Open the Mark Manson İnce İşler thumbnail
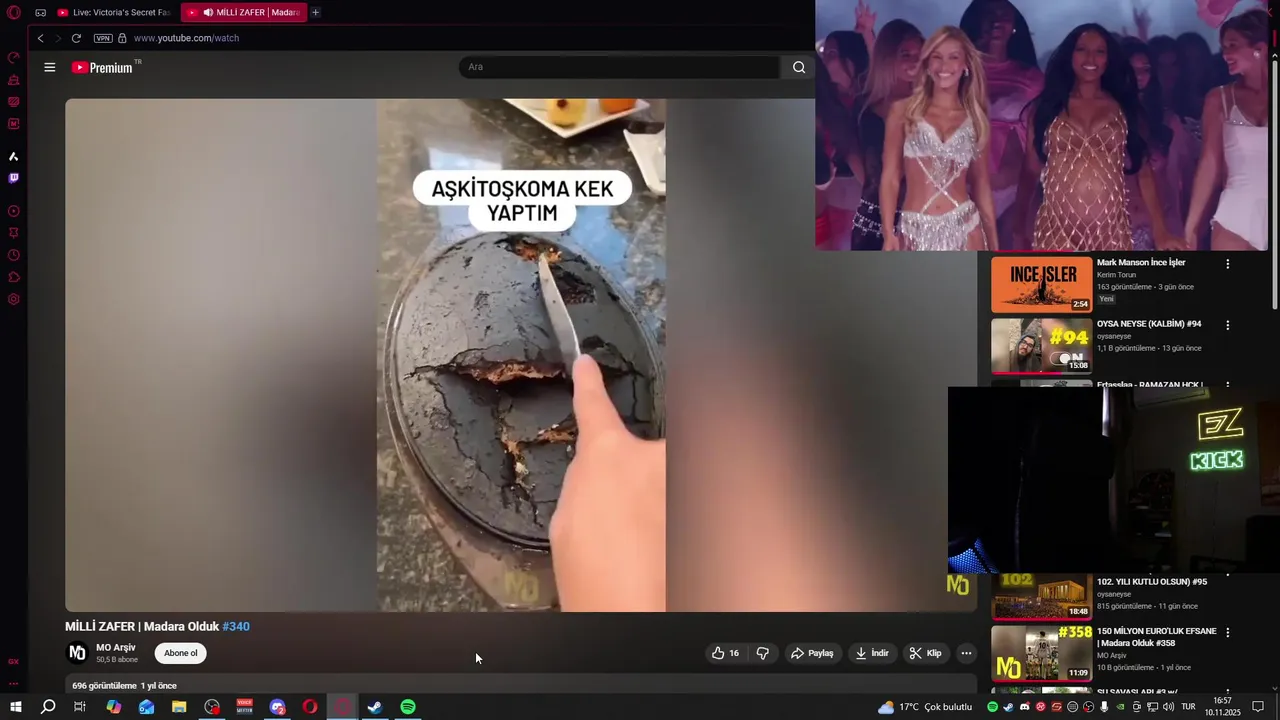The image size is (1280, 720). pyautogui.click(x=1042, y=285)
